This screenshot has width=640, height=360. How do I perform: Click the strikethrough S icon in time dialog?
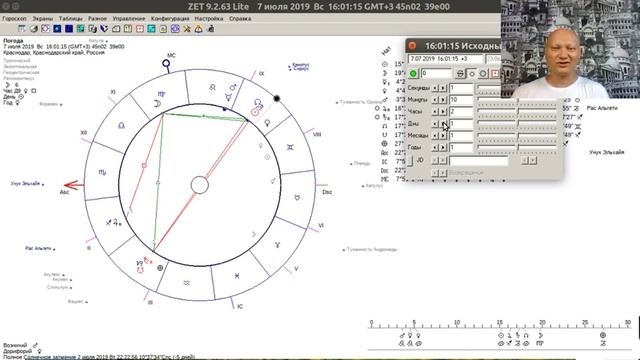point(460,73)
